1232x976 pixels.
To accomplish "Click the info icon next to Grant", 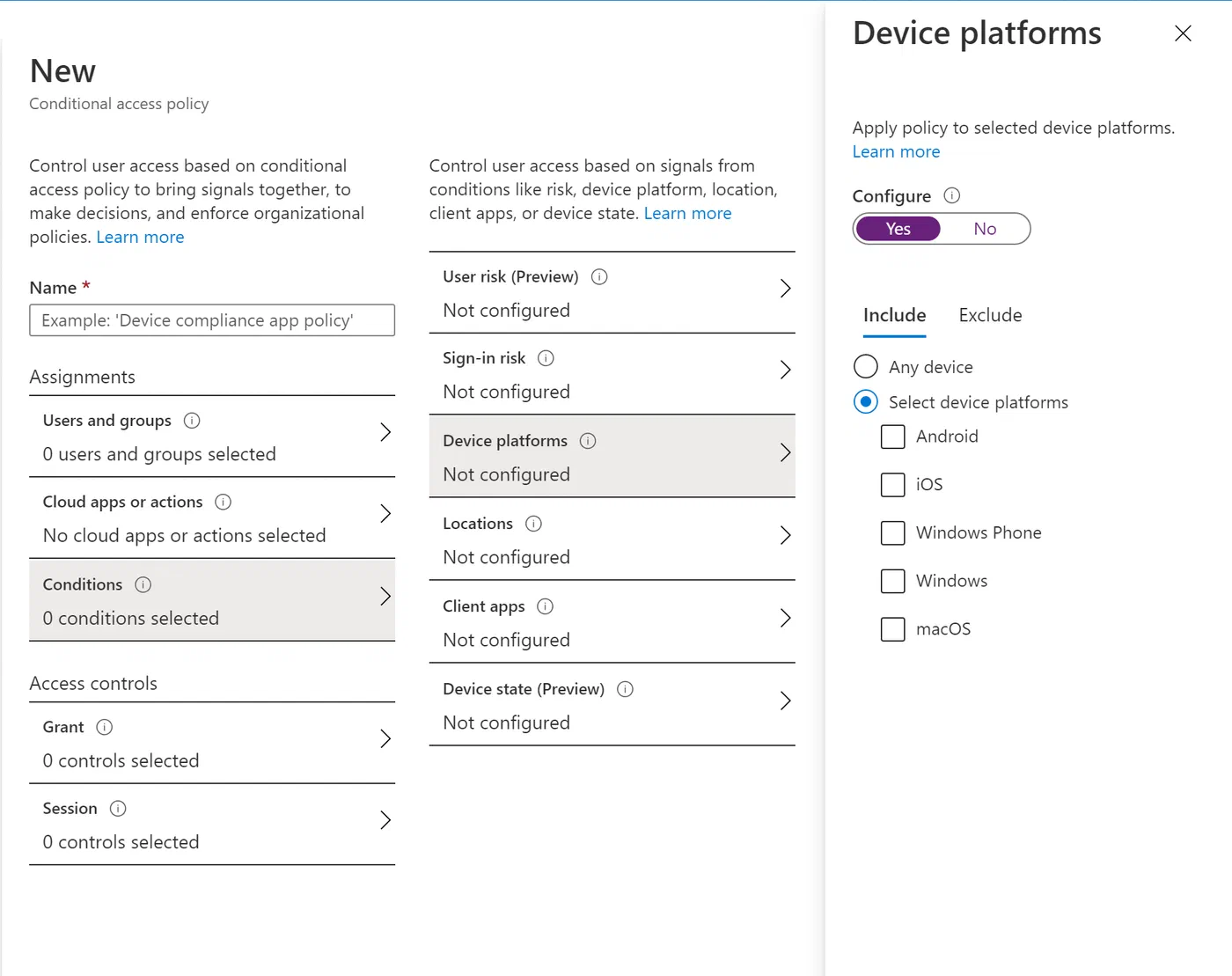I will coord(105,727).
